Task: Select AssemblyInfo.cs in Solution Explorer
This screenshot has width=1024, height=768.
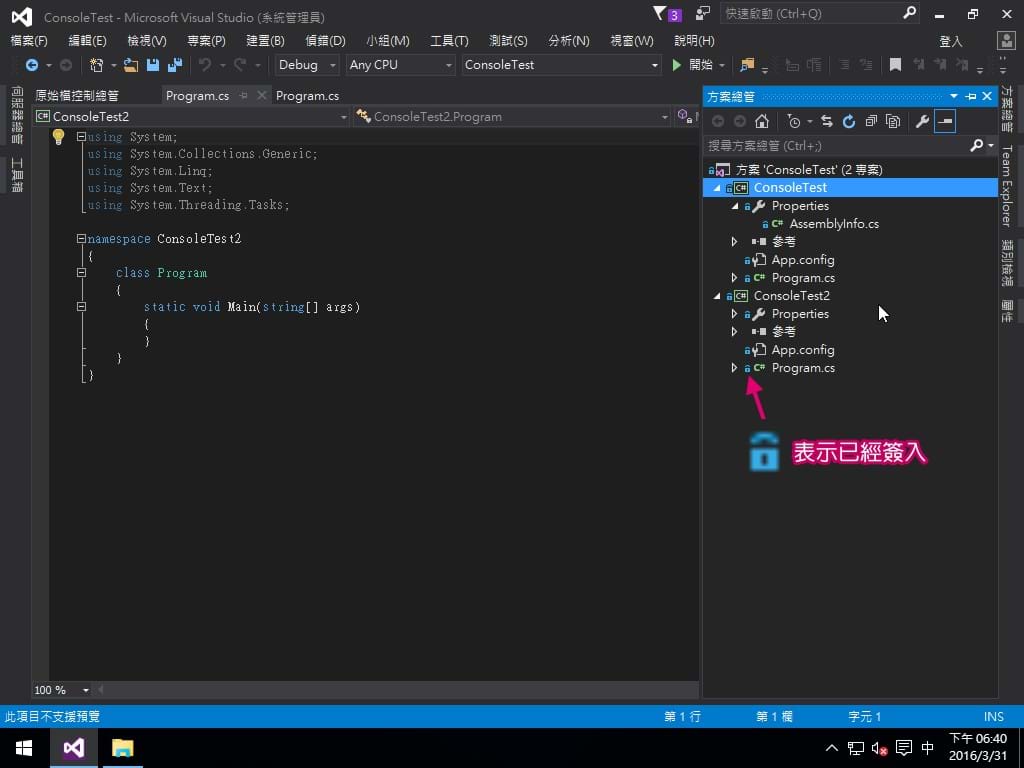Action: (833, 223)
